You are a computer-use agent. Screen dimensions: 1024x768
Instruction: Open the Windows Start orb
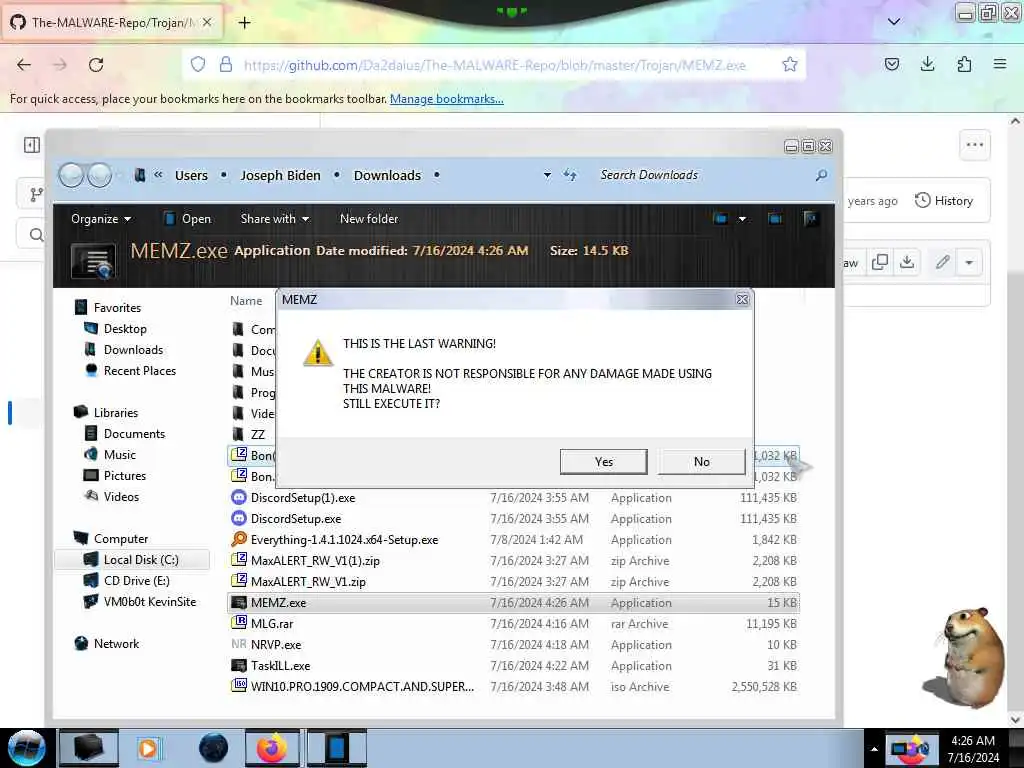(x=26, y=748)
